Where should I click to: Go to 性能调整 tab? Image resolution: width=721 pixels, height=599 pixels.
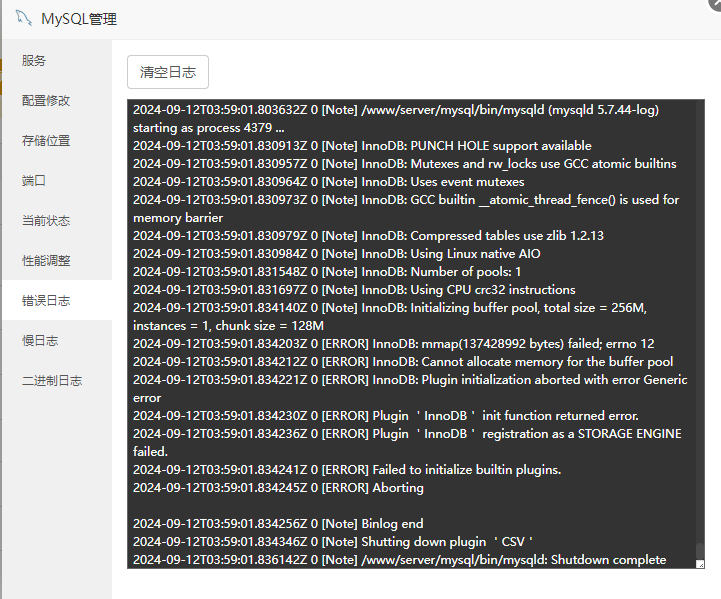click(x=57, y=260)
